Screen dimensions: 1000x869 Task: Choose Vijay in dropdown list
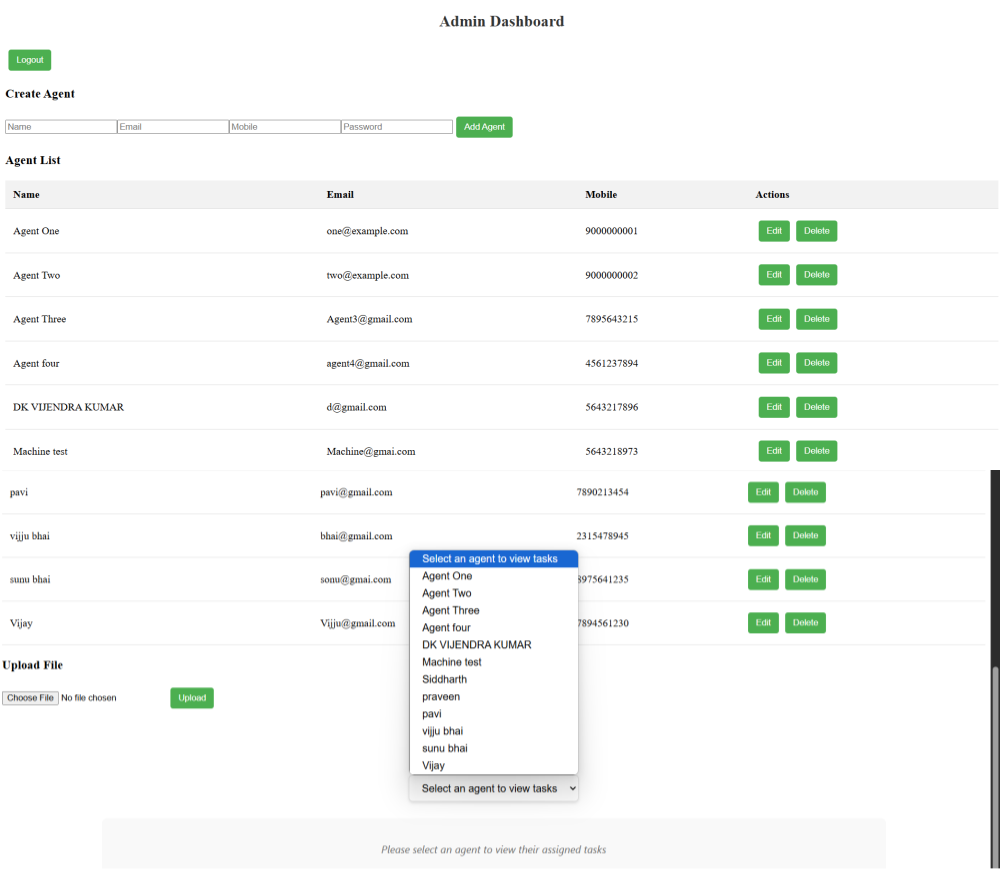coord(494,766)
